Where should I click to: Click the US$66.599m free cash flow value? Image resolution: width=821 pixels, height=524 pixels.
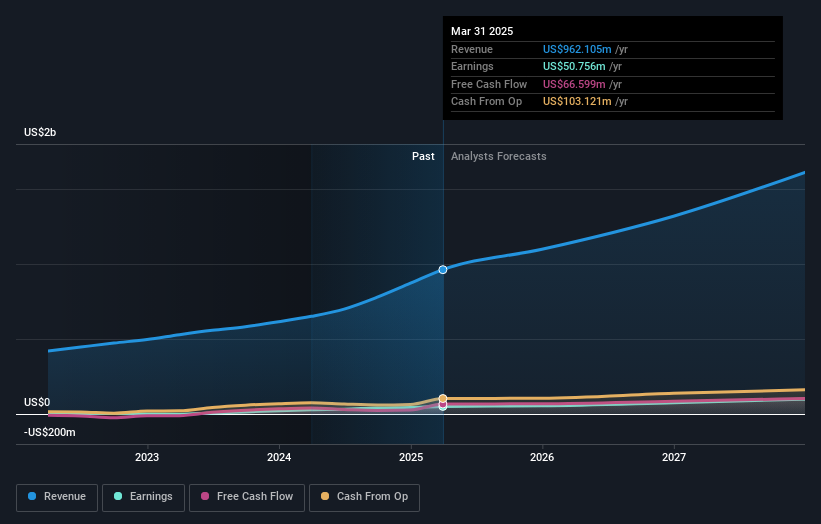coord(574,84)
